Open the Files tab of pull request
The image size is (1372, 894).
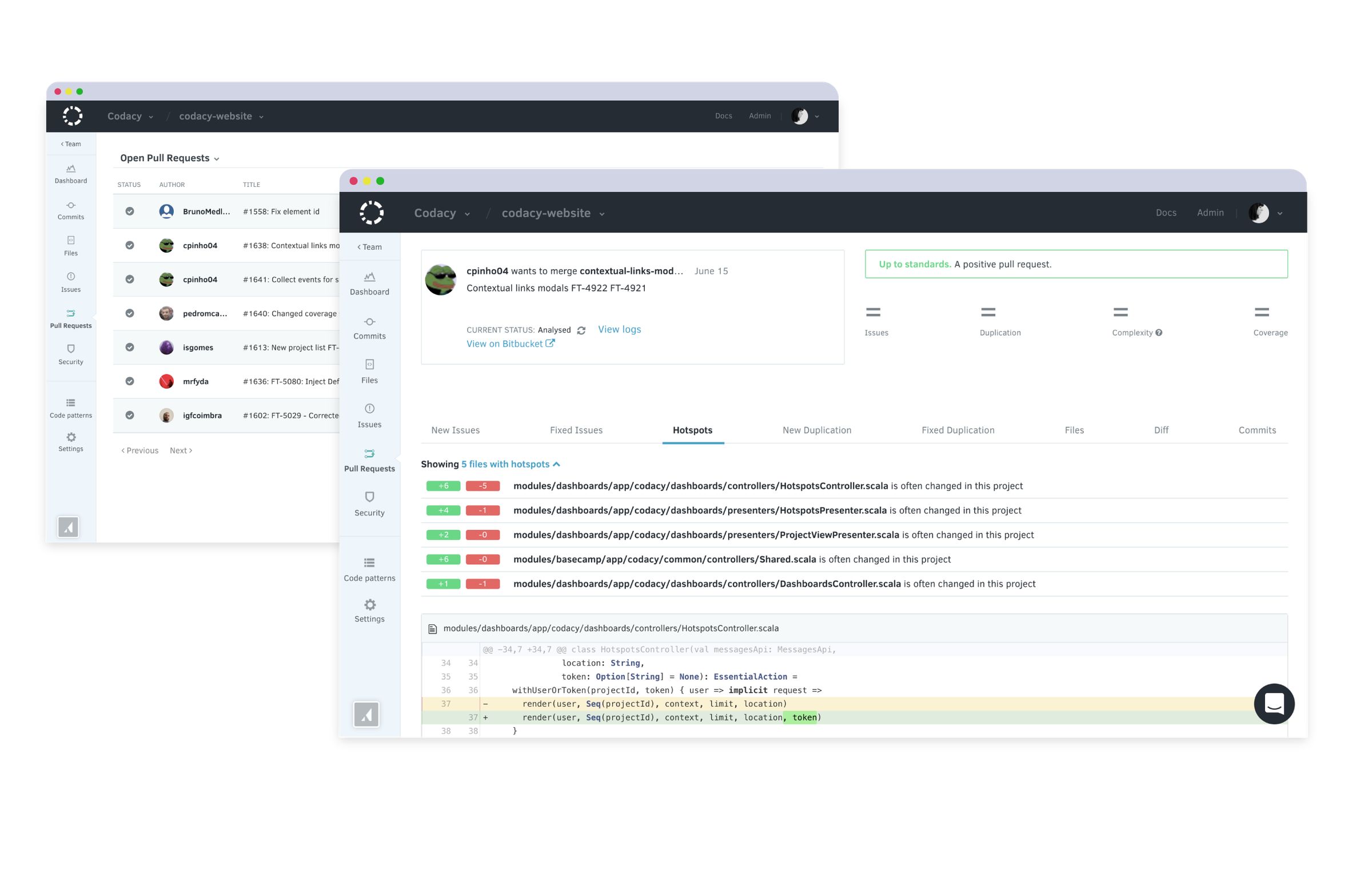point(1074,430)
